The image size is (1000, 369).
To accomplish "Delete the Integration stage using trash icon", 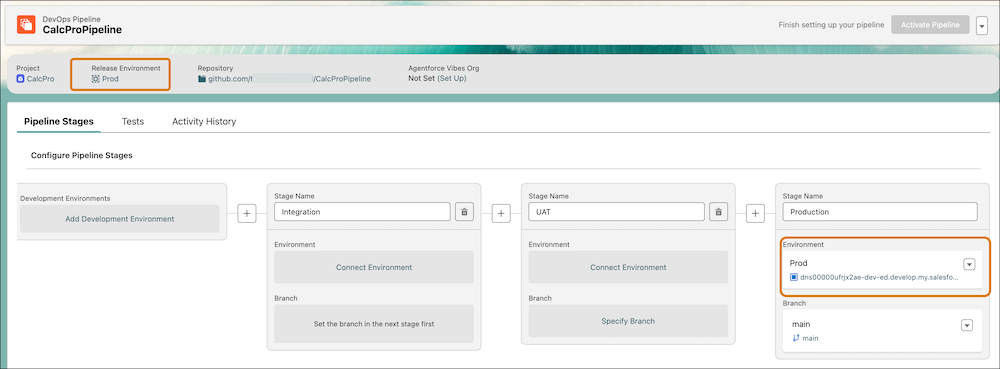I will [464, 212].
